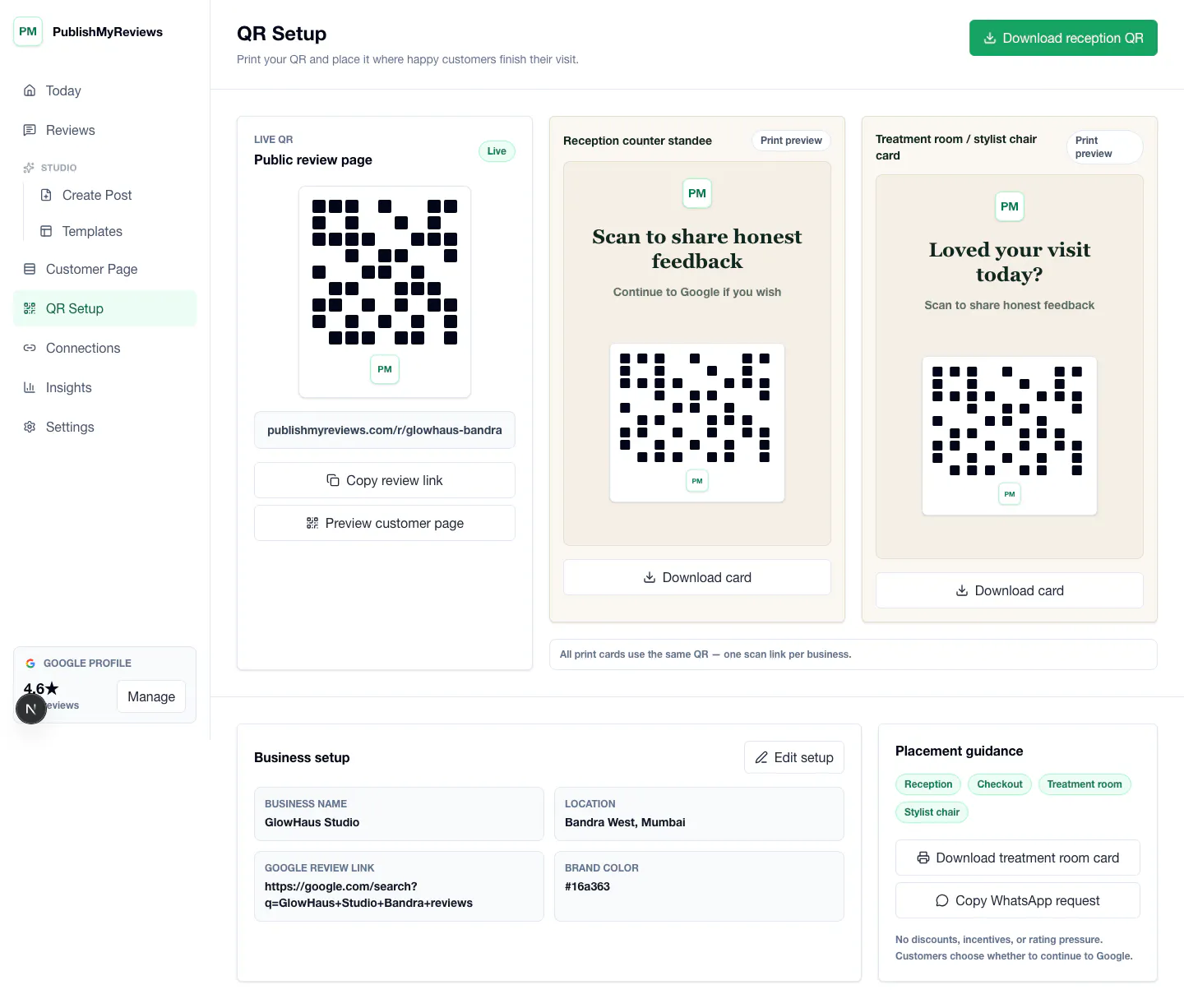The height and width of the screenshot is (1008, 1184).
Task: Click Print preview on reception counter standee
Action: tap(791, 141)
